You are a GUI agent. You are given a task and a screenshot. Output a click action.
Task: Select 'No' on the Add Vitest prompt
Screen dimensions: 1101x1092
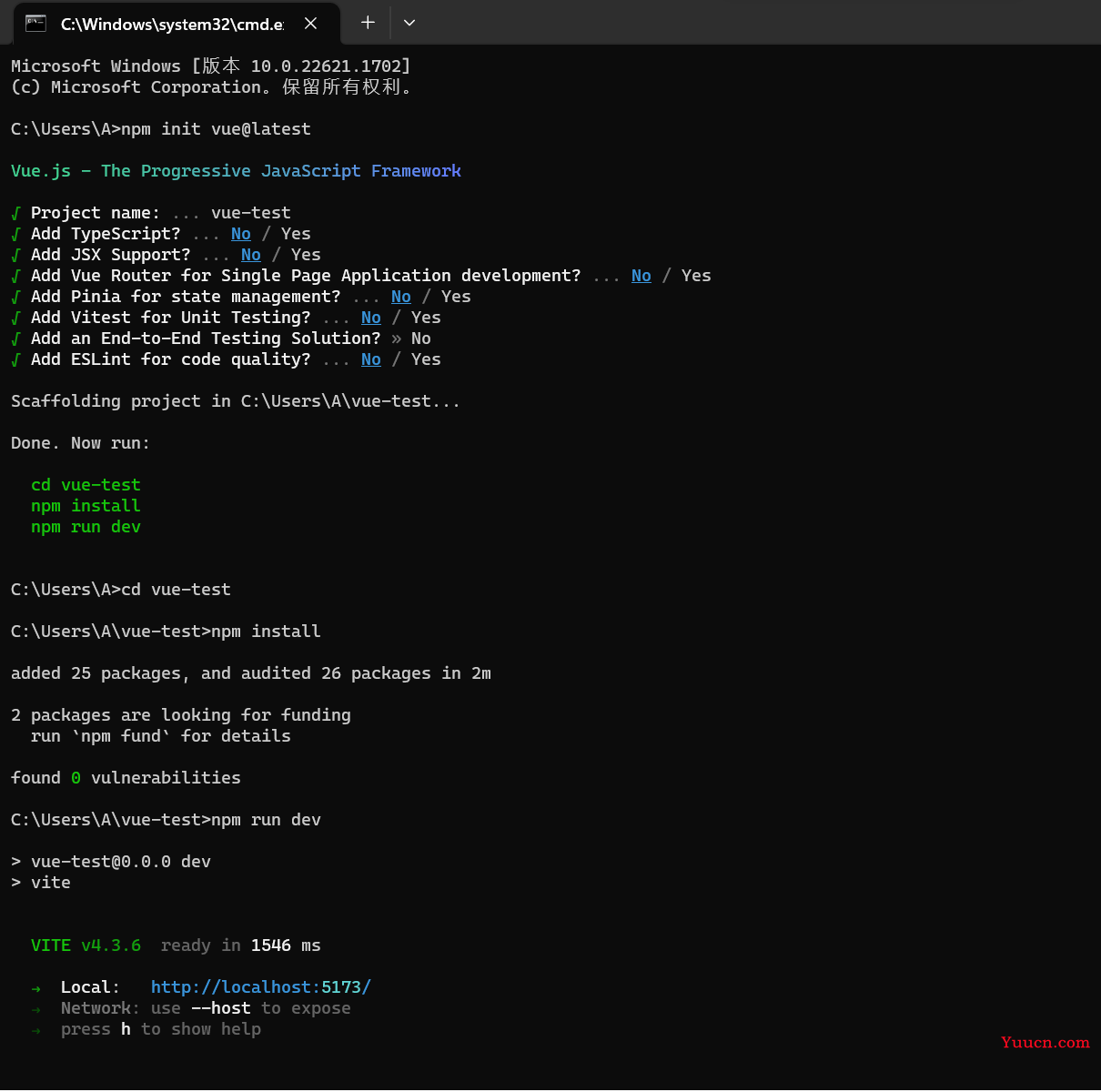pyautogui.click(x=371, y=318)
